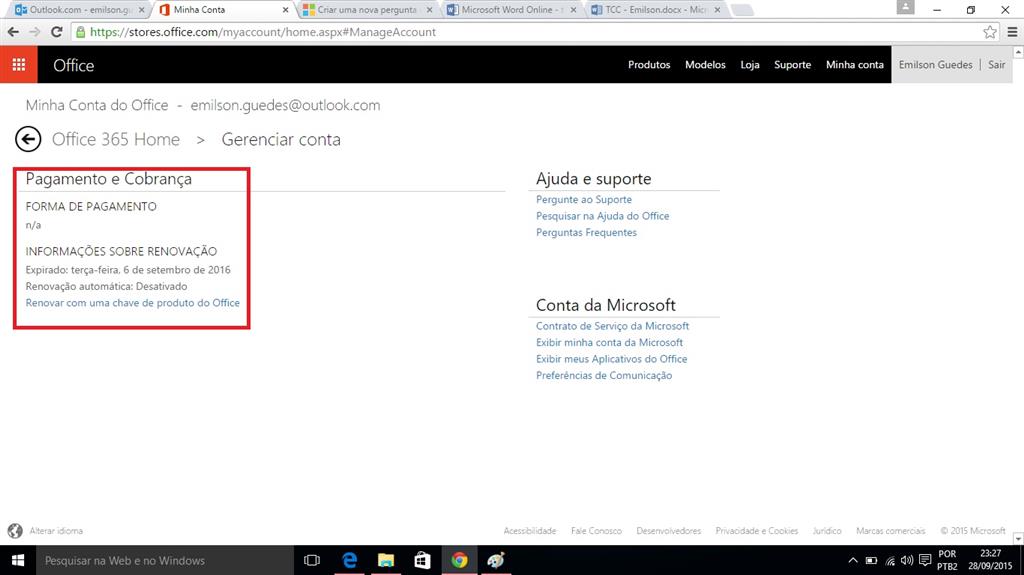Open the Office app launcher grid
This screenshot has width=1024, height=575.
coord(18,64)
